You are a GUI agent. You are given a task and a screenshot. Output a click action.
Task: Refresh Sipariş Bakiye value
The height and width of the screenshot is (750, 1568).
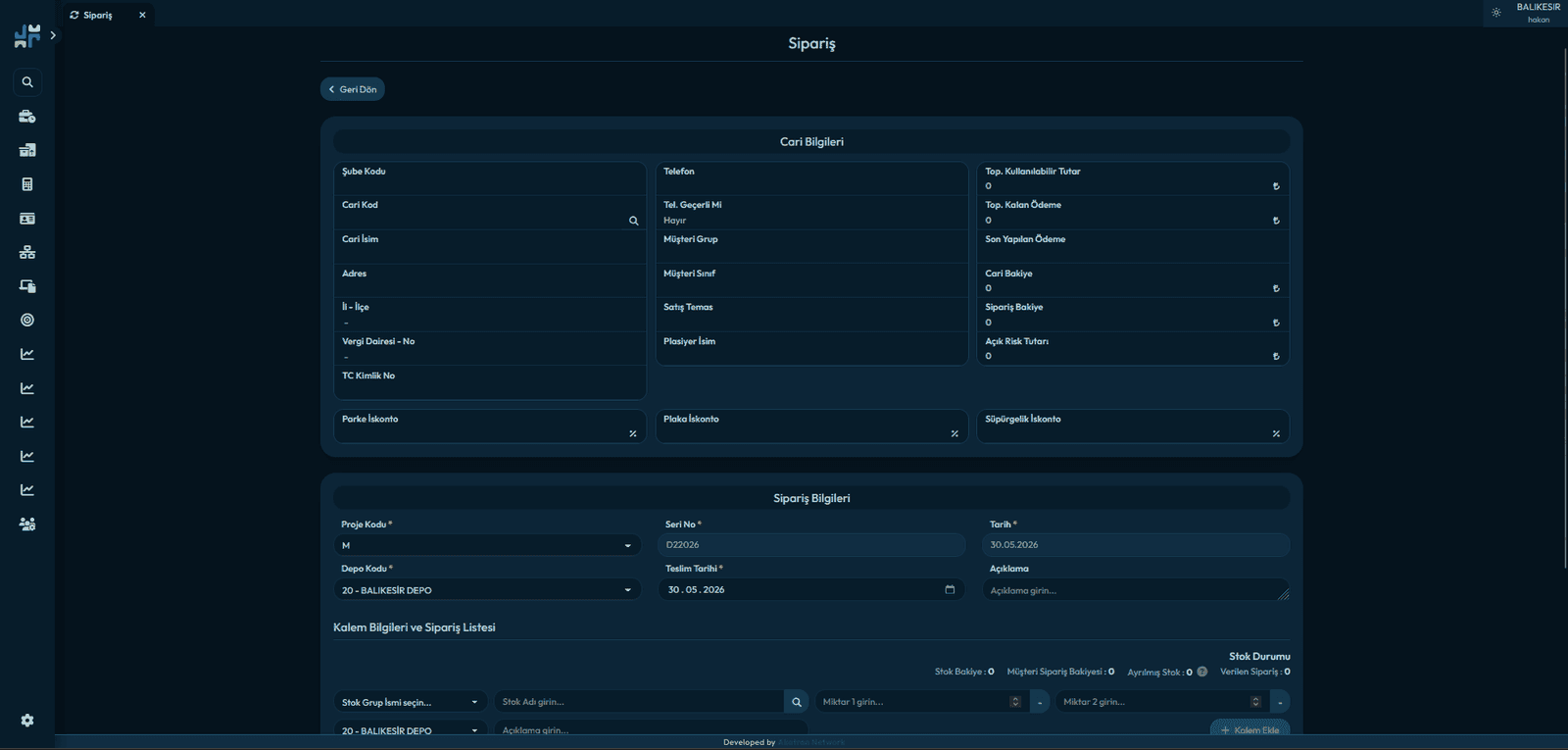[1276, 323]
